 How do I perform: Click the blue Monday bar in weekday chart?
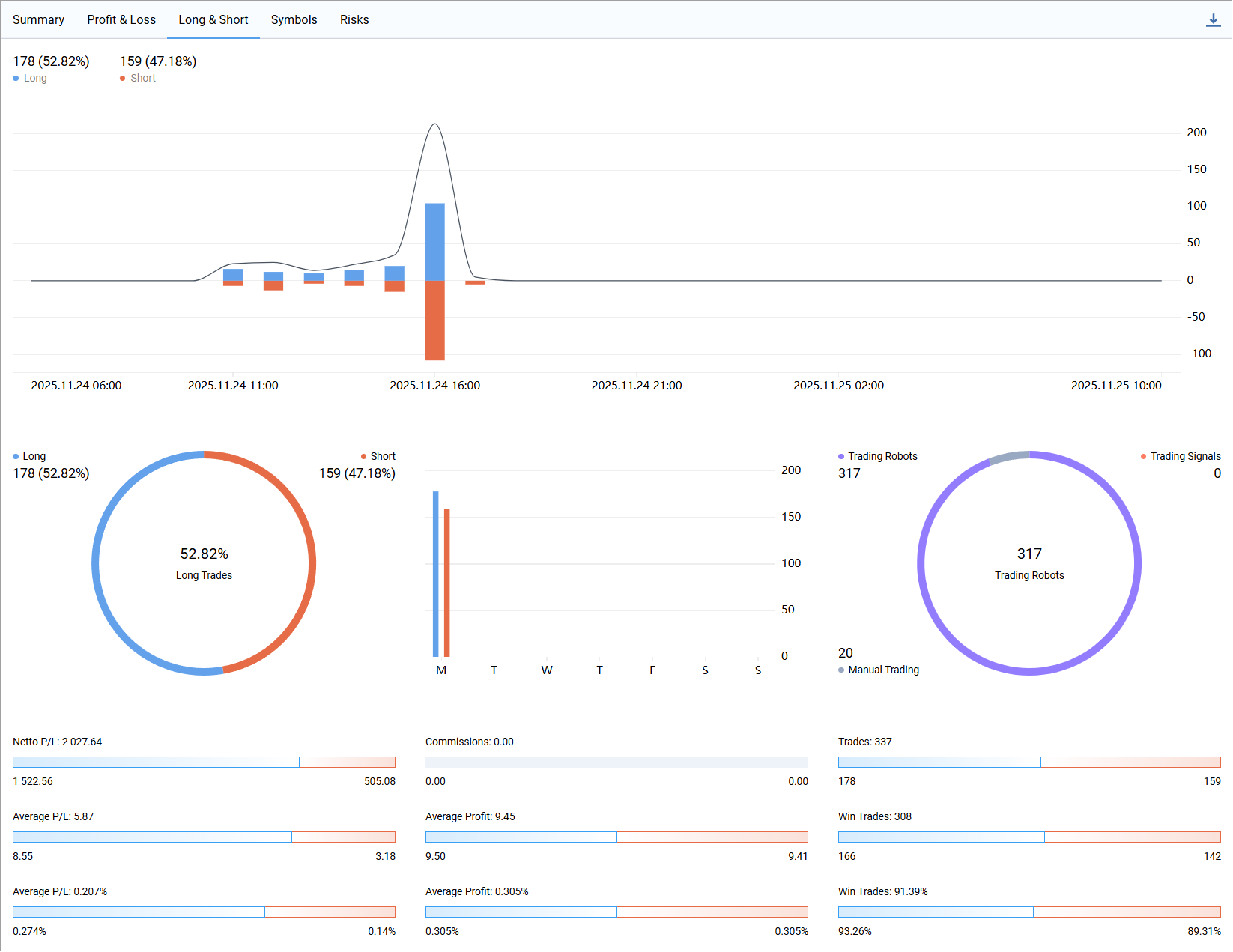(x=435, y=574)
